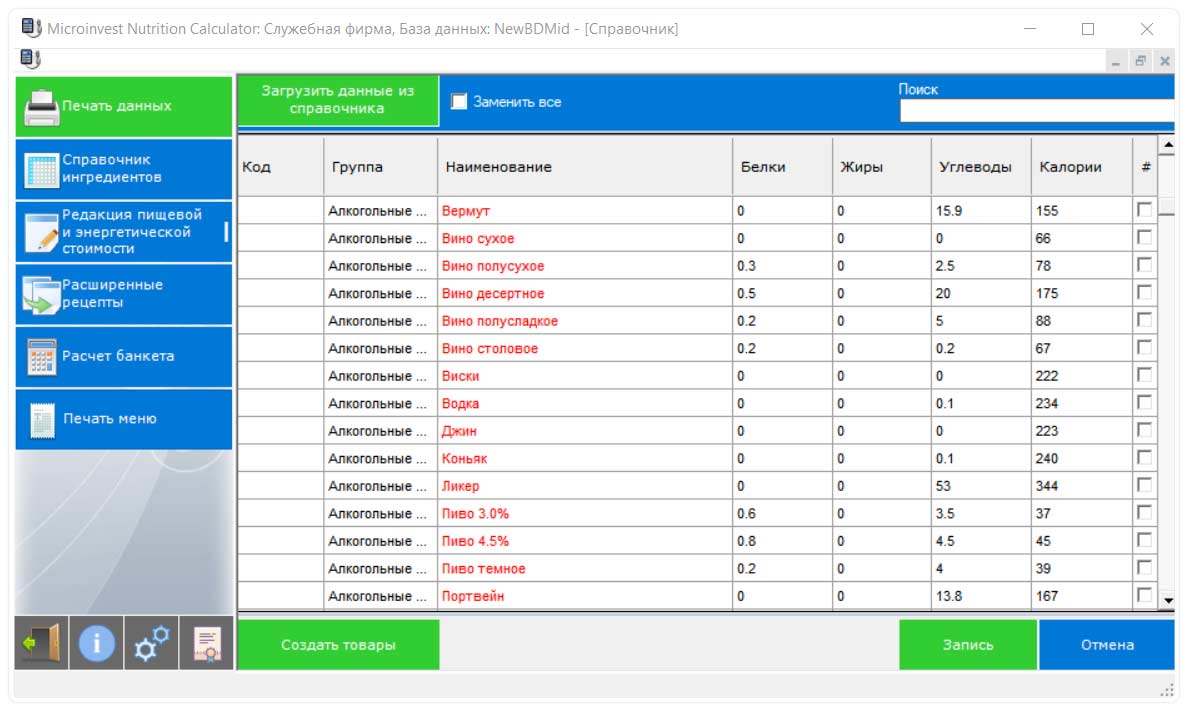
Task: Click the # column header
Action: 1145,167
